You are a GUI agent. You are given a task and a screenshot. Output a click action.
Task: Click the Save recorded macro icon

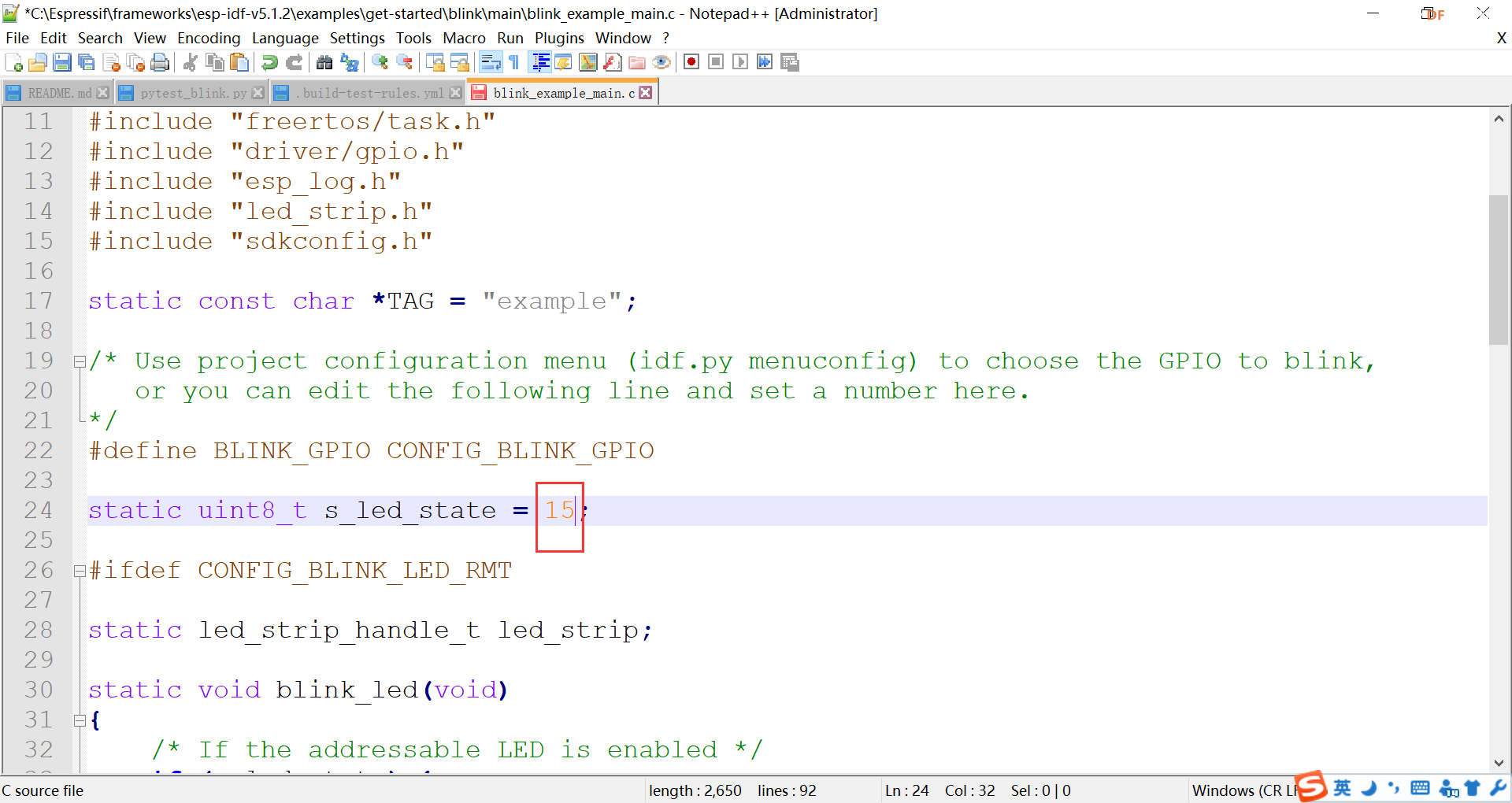790,62
